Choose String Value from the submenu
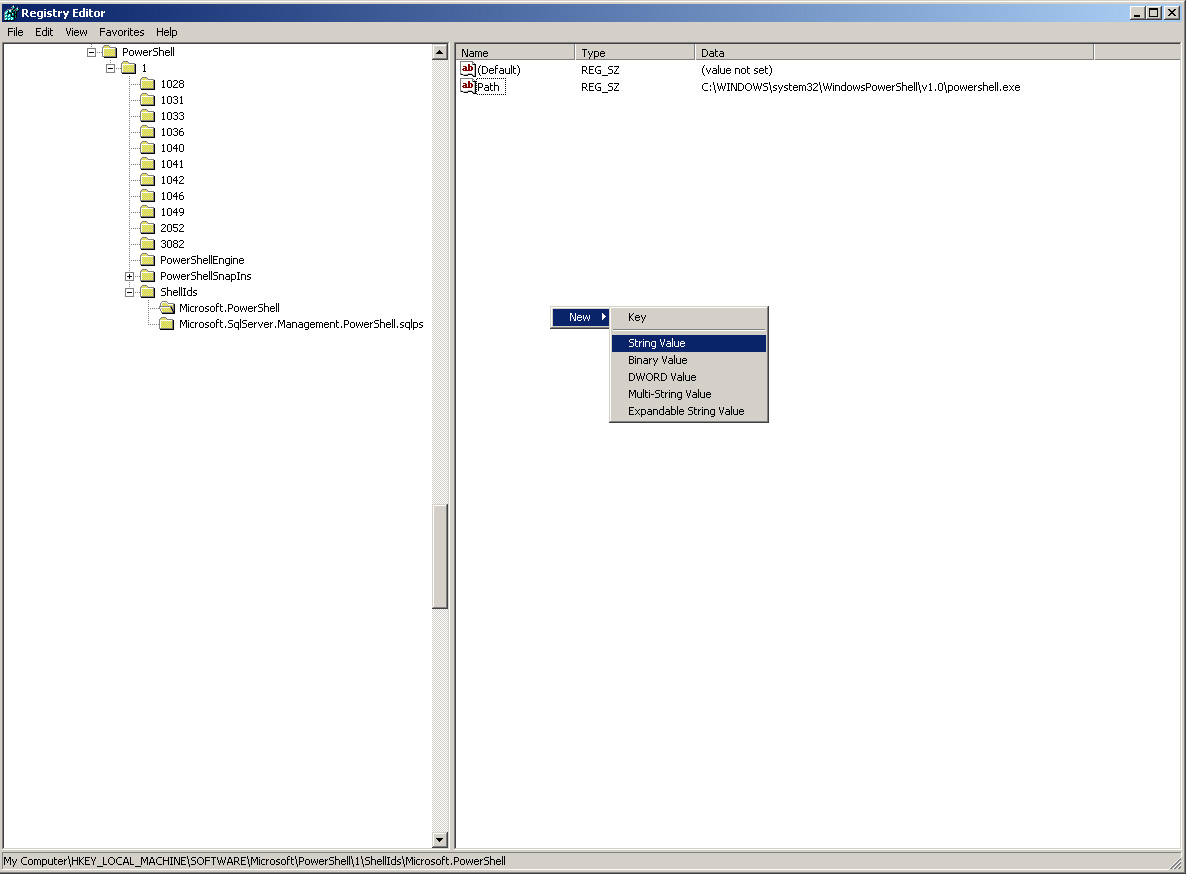Image resolution: width=1186 pixels, height=874 pixels. pos(689,343)
